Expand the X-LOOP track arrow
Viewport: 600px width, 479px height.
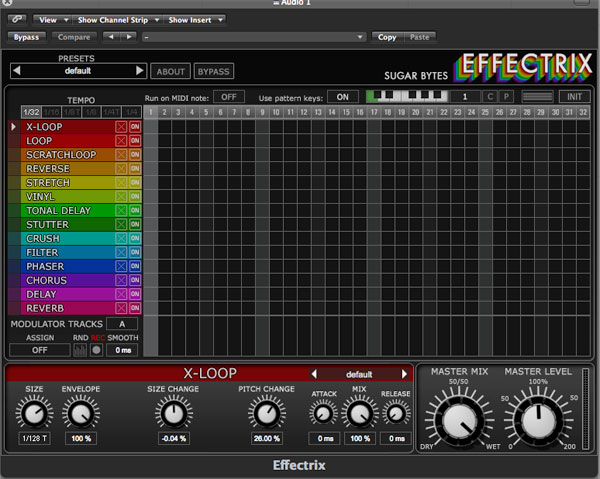(x=14, y=126)
